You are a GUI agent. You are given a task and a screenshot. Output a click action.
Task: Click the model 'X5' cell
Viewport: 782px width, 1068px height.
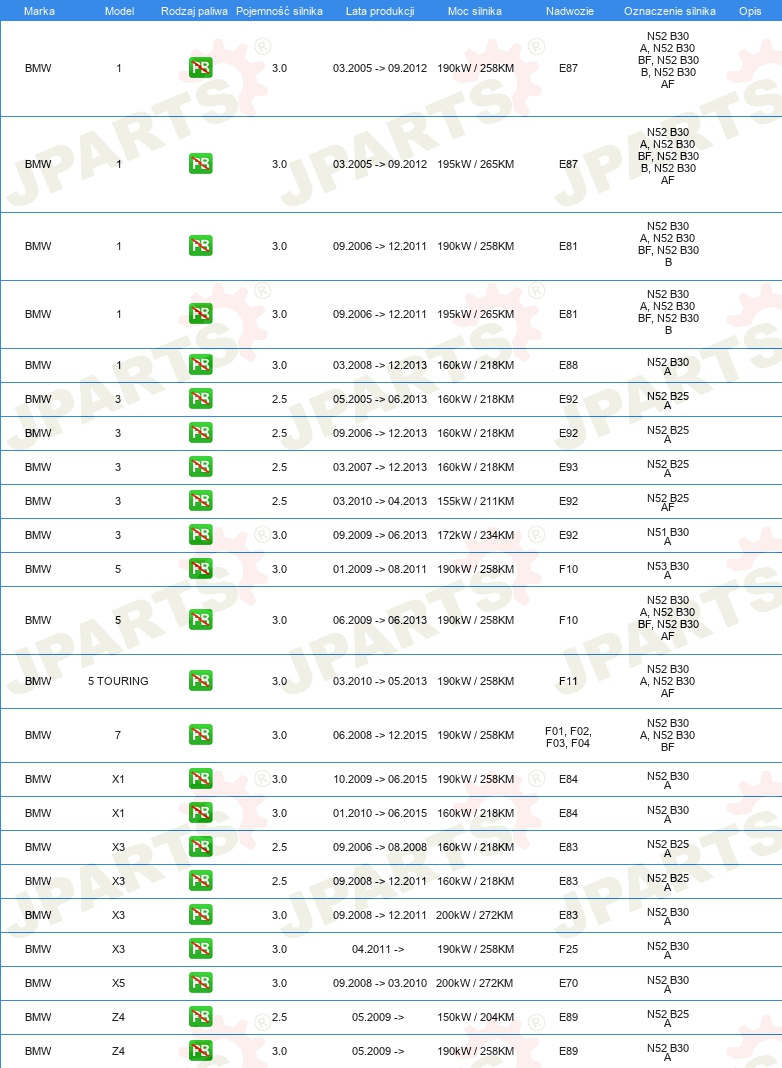(x=118, y=984)
